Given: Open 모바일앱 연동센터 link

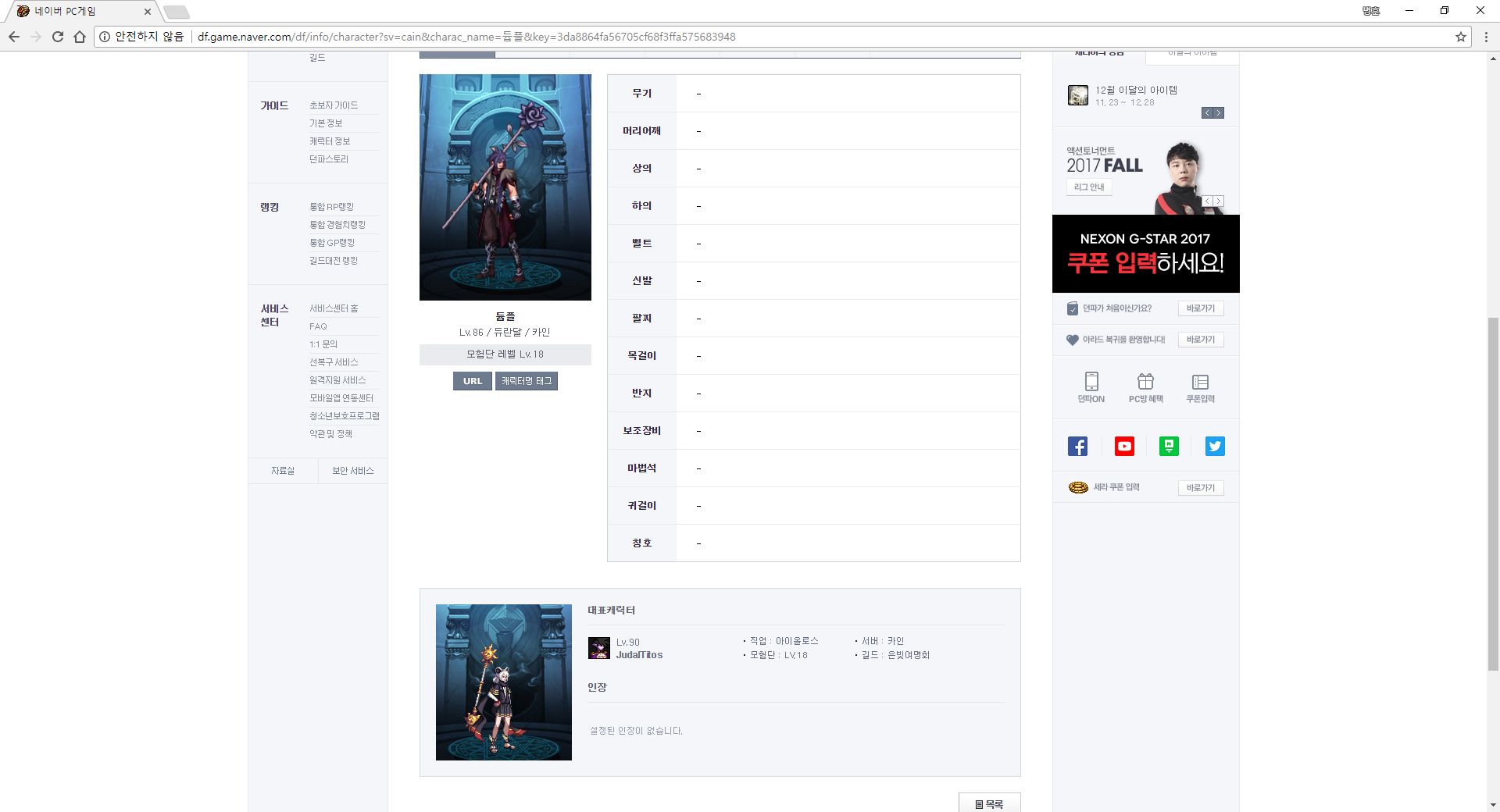Looking at the screenshot, I should point(341,398).
